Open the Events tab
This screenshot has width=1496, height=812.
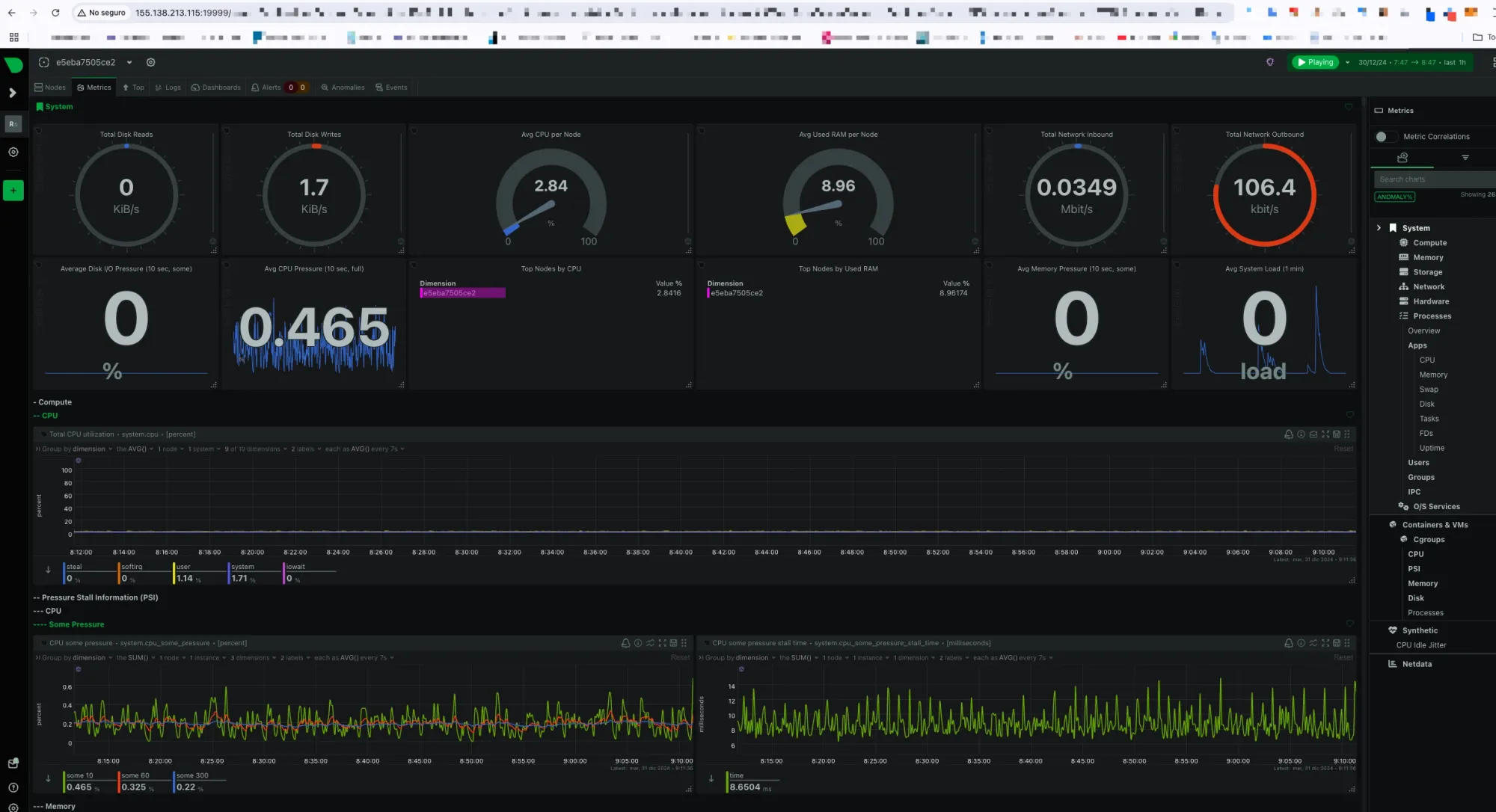[391, 87]
